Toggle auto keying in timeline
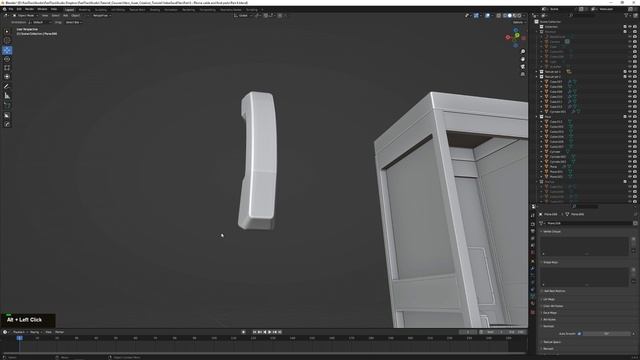This screenshot has width=640, height=360. (244, 332)
